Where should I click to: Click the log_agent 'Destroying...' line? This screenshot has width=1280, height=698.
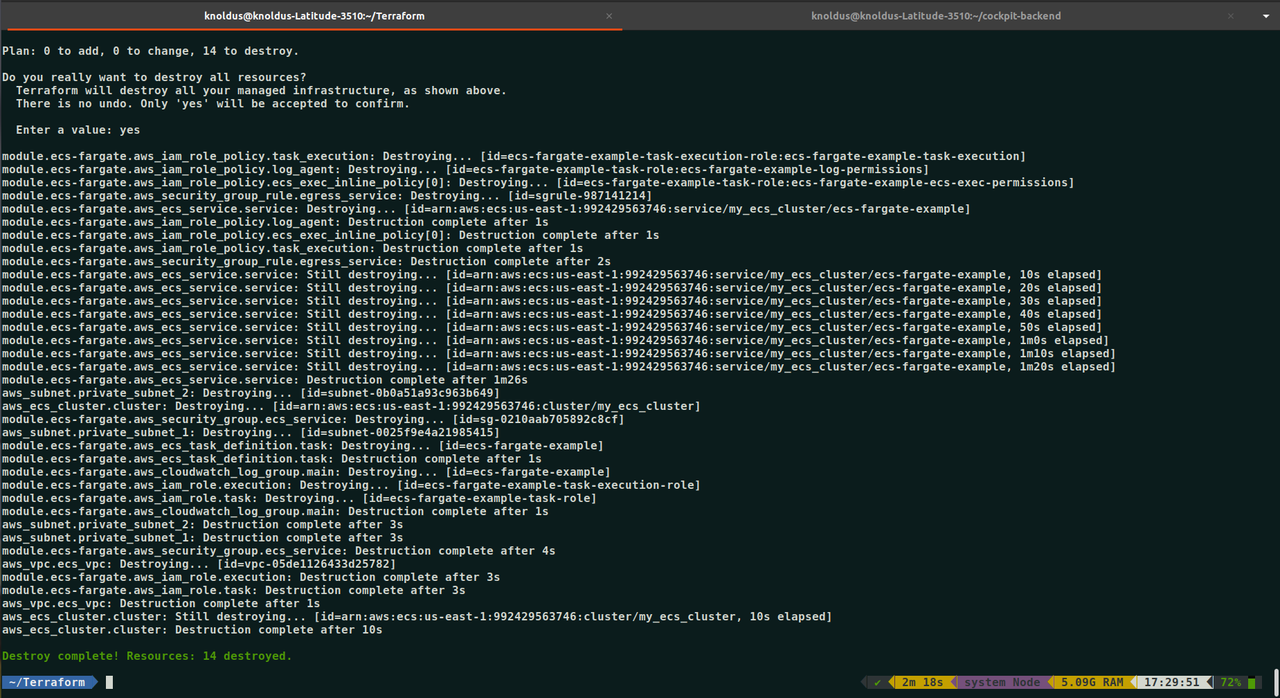point(465,170)
